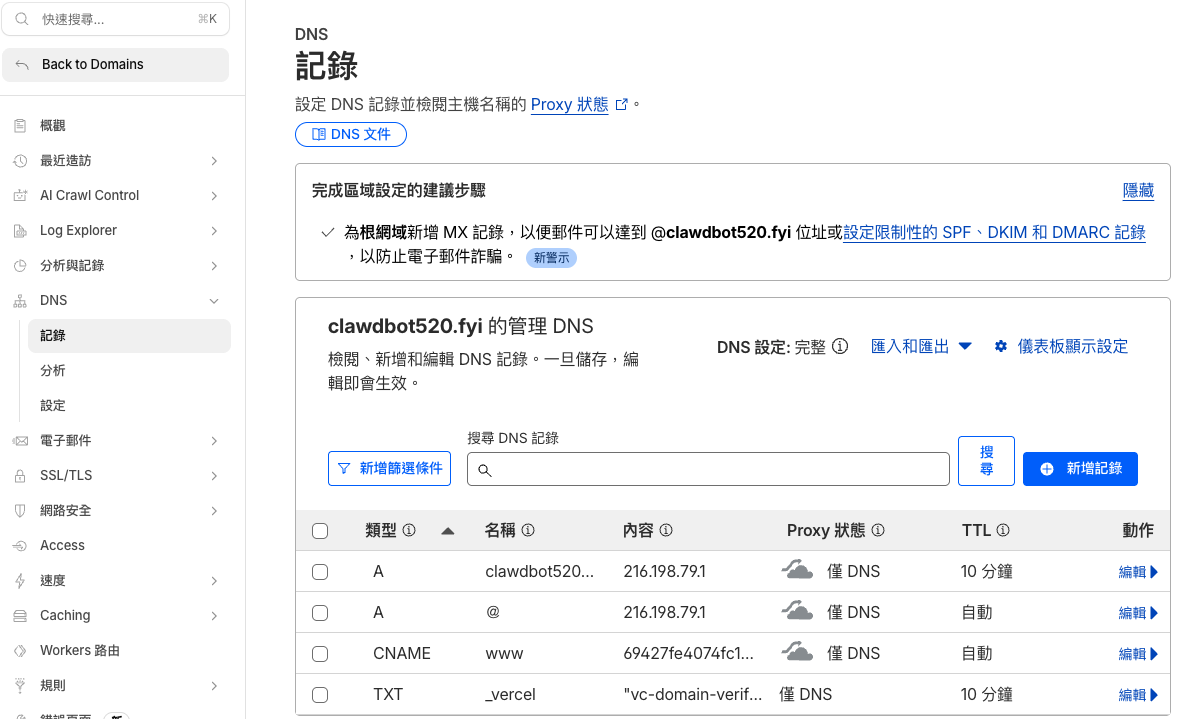Click the info icon beside 類型 column header
This screenshot has width=1178, height=719.
click(x=409, y=530)
